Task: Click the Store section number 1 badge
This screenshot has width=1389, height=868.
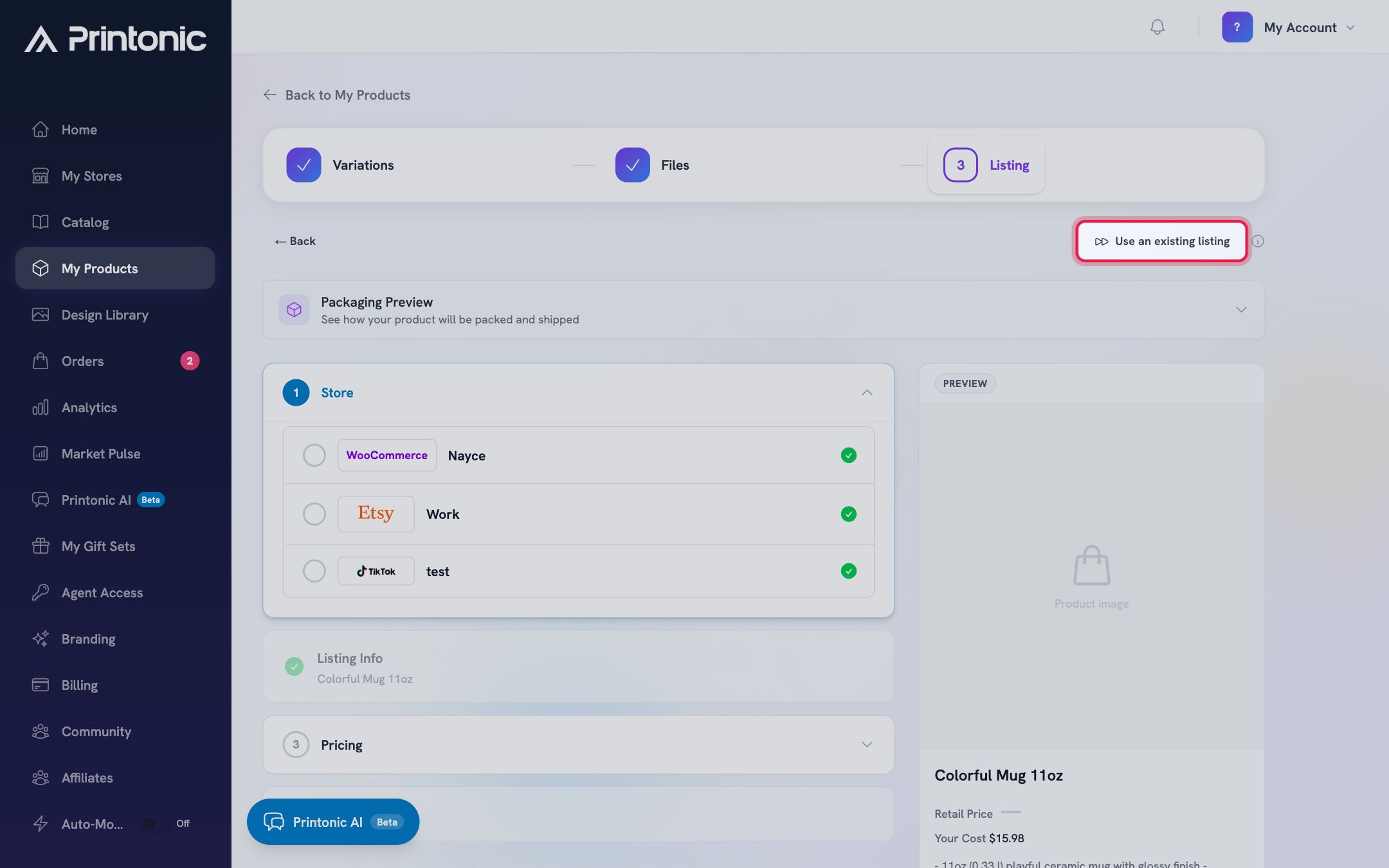Action: 296,393
